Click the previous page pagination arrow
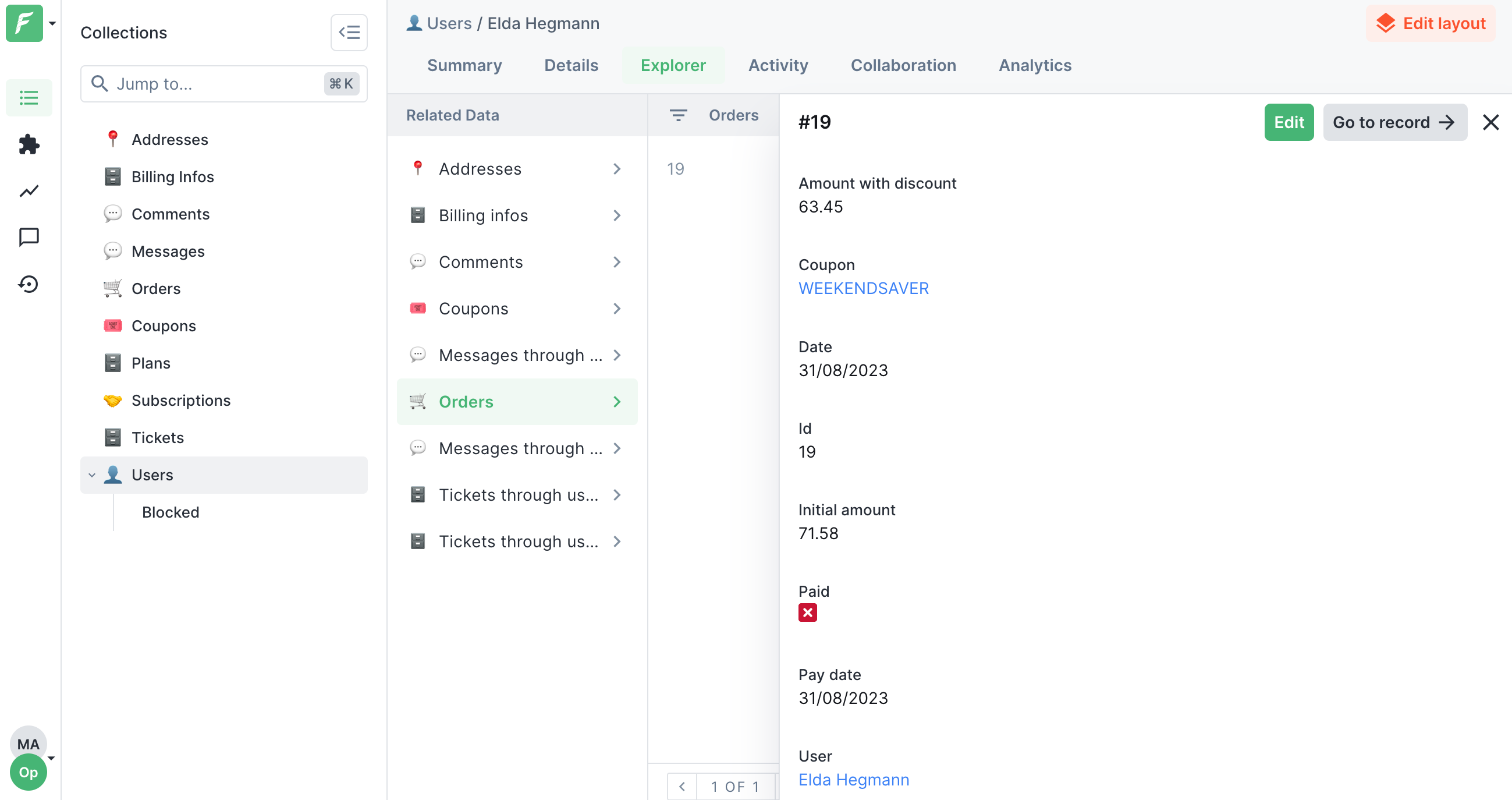The image size is (1512, 800). (x=682, y=786)
